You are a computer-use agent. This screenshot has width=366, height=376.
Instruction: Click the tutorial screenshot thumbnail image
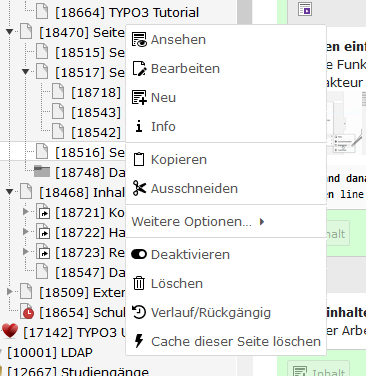click(x=346, y=123)
